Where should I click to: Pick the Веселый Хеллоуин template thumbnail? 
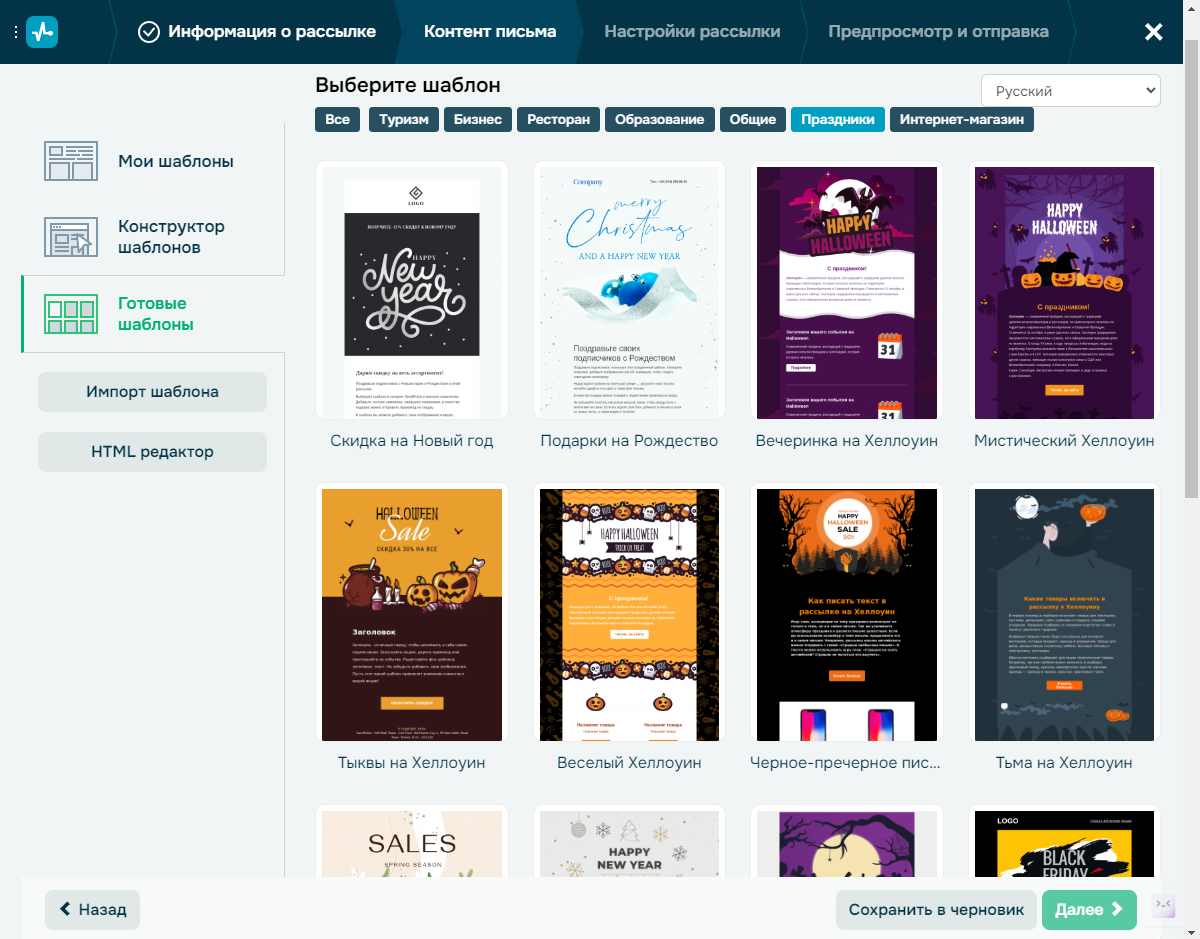pos(630,612)
